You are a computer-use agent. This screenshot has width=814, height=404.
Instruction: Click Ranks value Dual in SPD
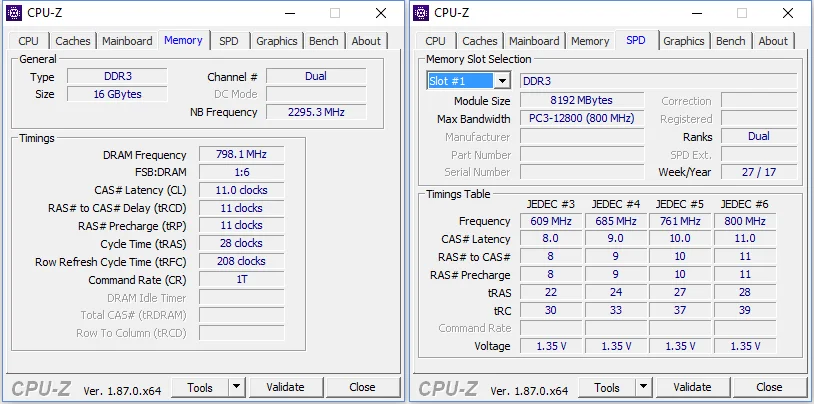tap(759, 137)
